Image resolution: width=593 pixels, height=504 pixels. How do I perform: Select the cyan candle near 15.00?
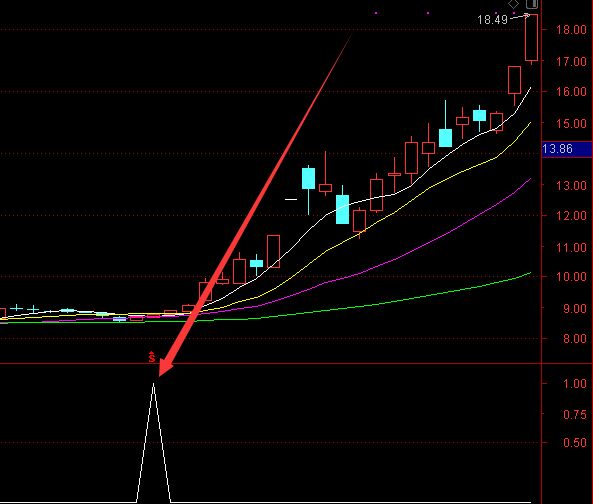point(480,116)
